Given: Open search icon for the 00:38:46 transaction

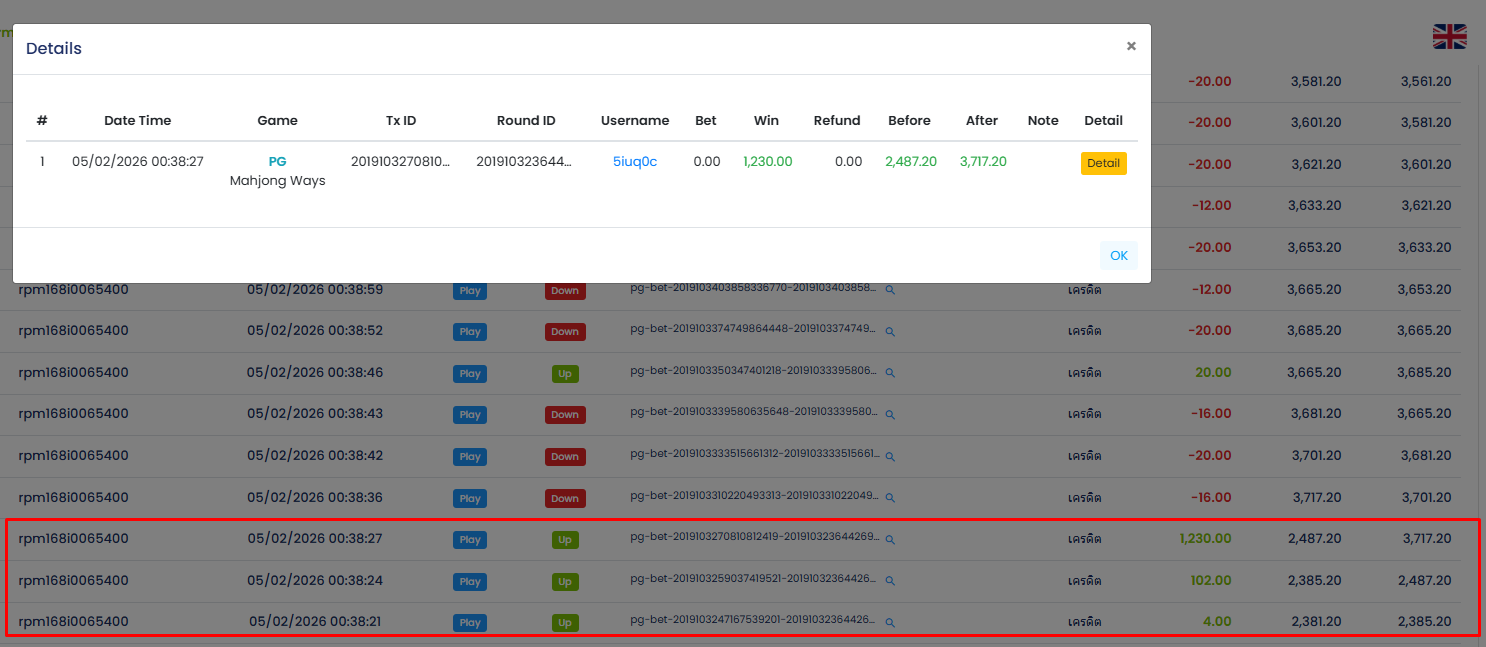Looking at the screenshot, I should tap(889, 373).
